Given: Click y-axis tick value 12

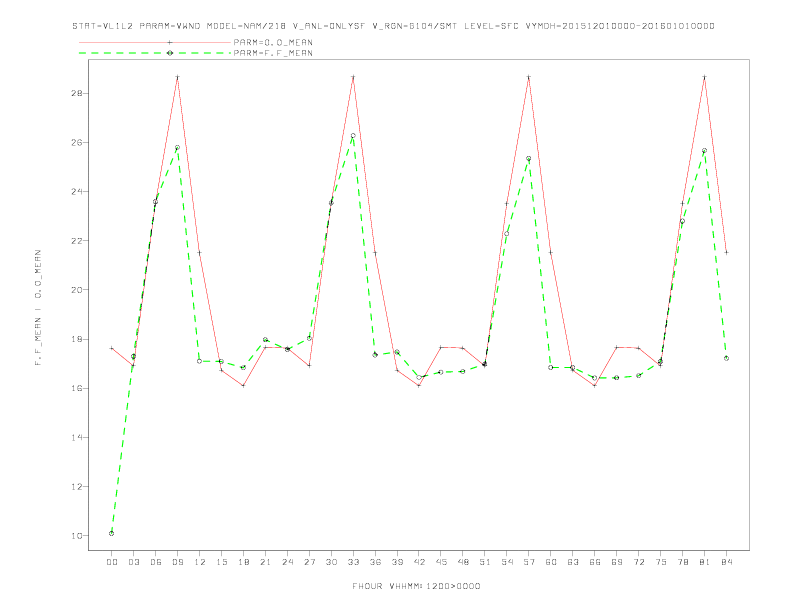Looking at the screenshot, I should [x=78, y=487].
